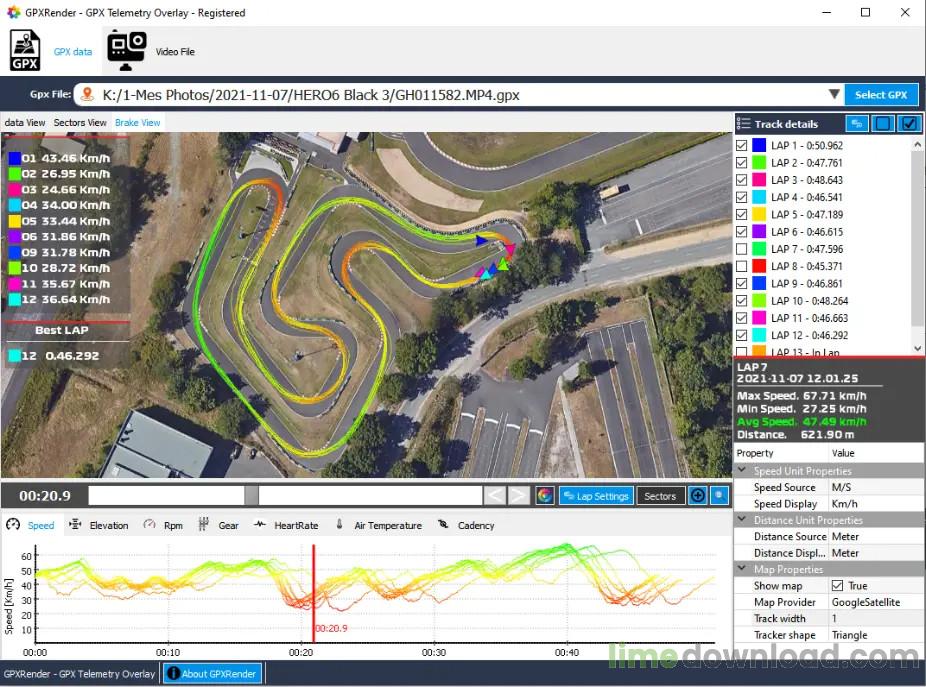The image size is (926, 687).
Task: Click the plus circle zoom icon
Action: 697,496
